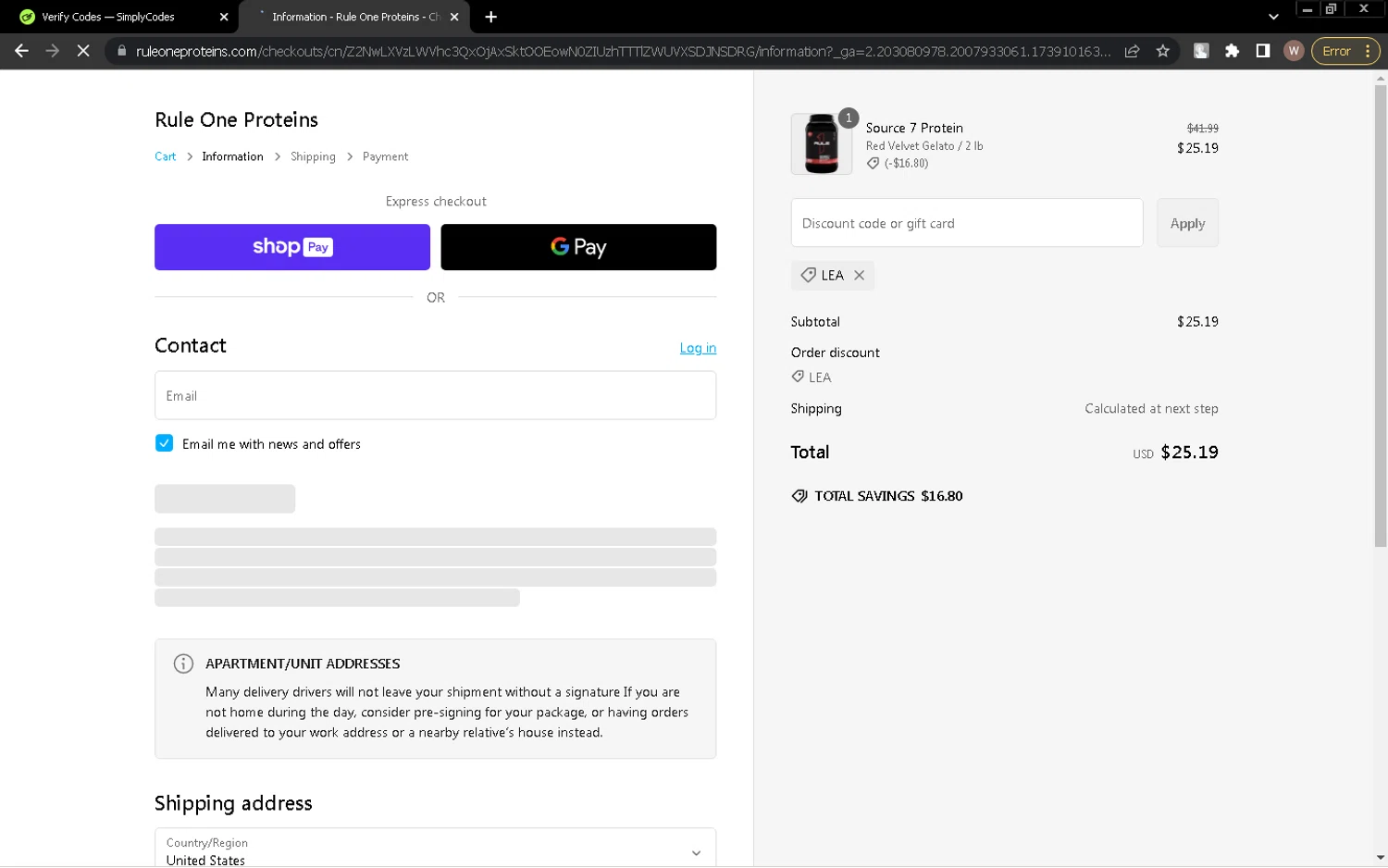The image size is (1388, 868).
Task: Toggle the browser side panel icon
Action: tap(1262, 51)
